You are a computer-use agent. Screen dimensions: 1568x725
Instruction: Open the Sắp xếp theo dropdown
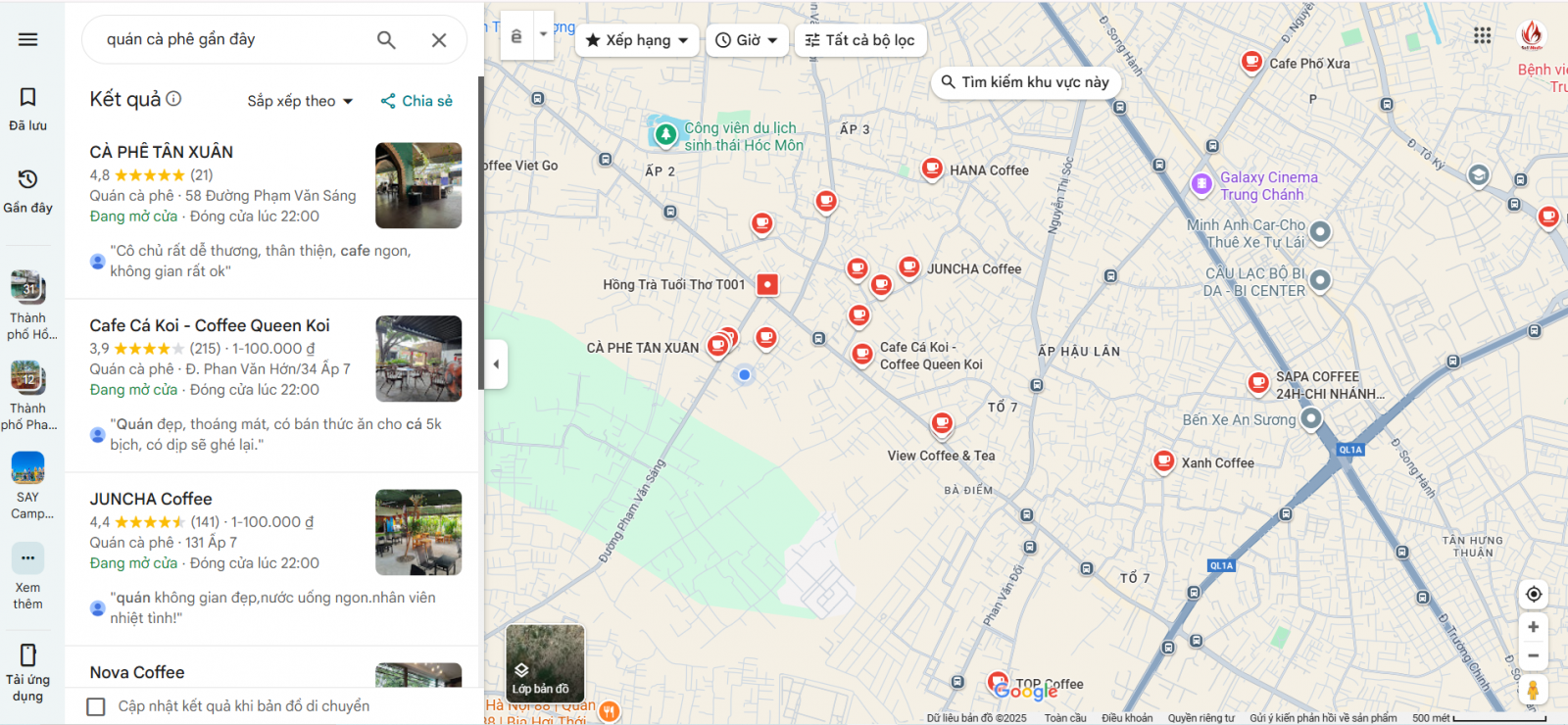[300, 101]
